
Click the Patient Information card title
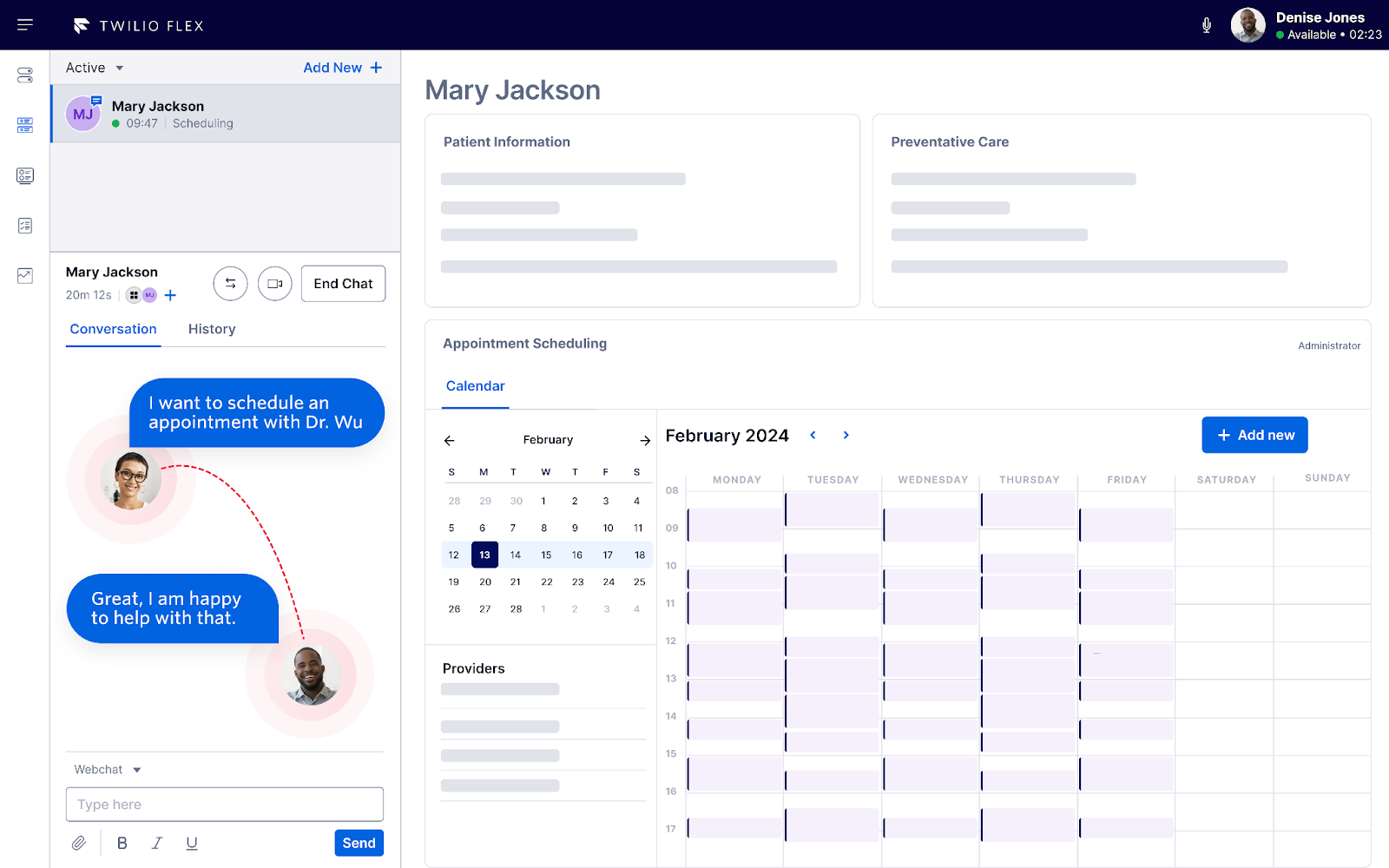507,141
